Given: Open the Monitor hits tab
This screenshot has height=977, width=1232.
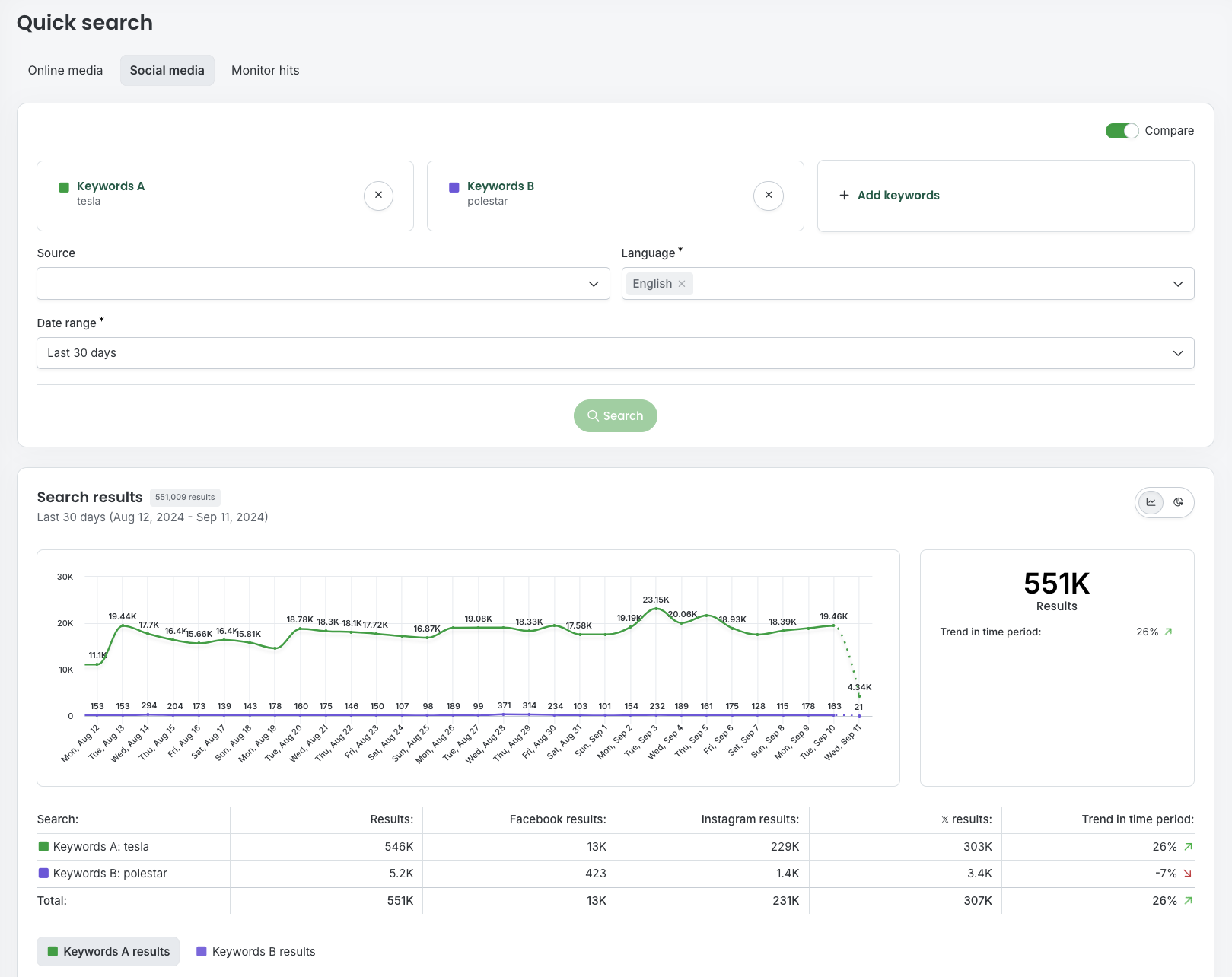Looking at the screenshot, I should tap(265, 71).
